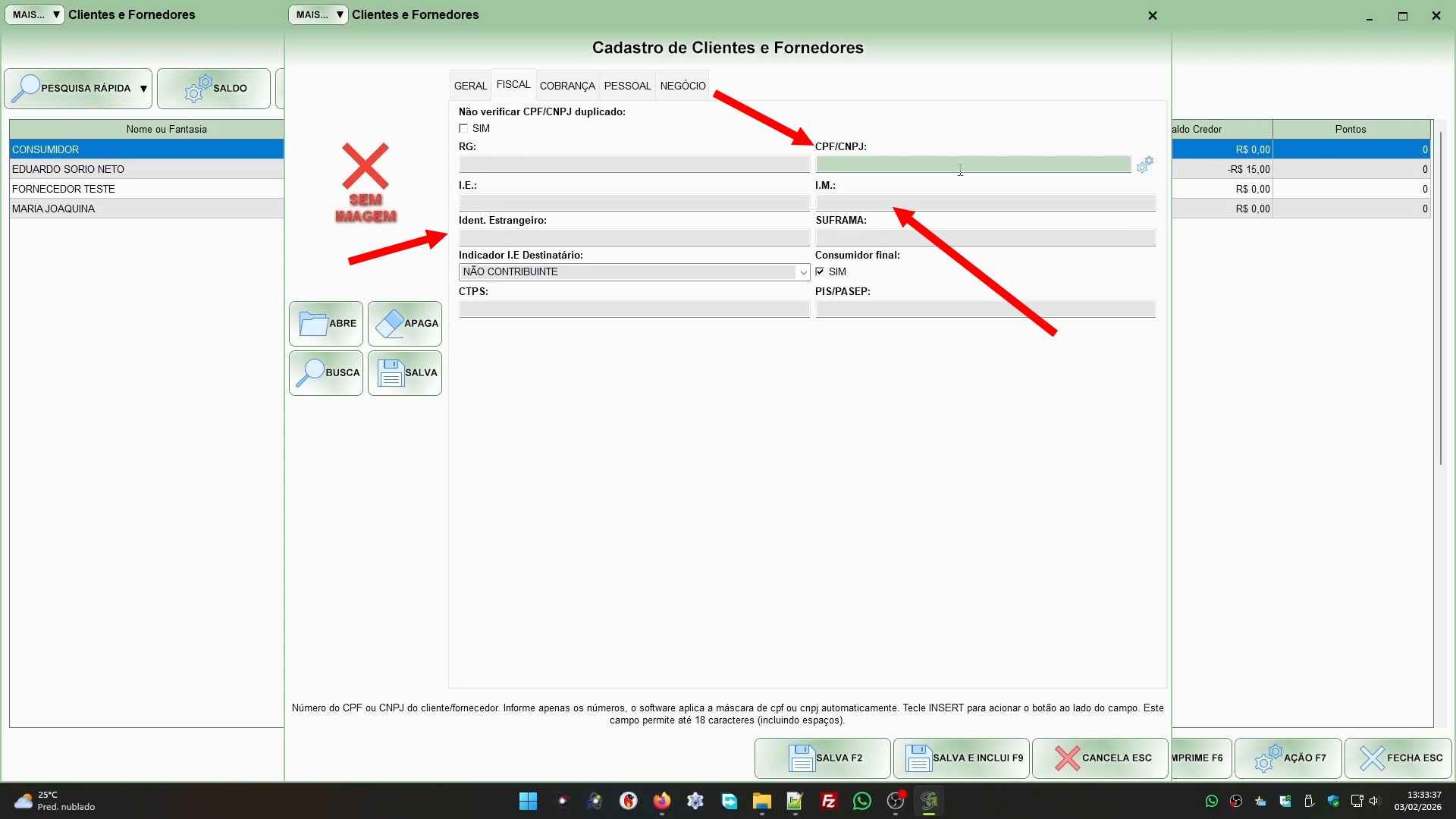The height and width of the screenshot is (819, 1456).
Task: Open the PESQUISA RÁPIDA dropdown arrow
Action: (x=143, y=89)
